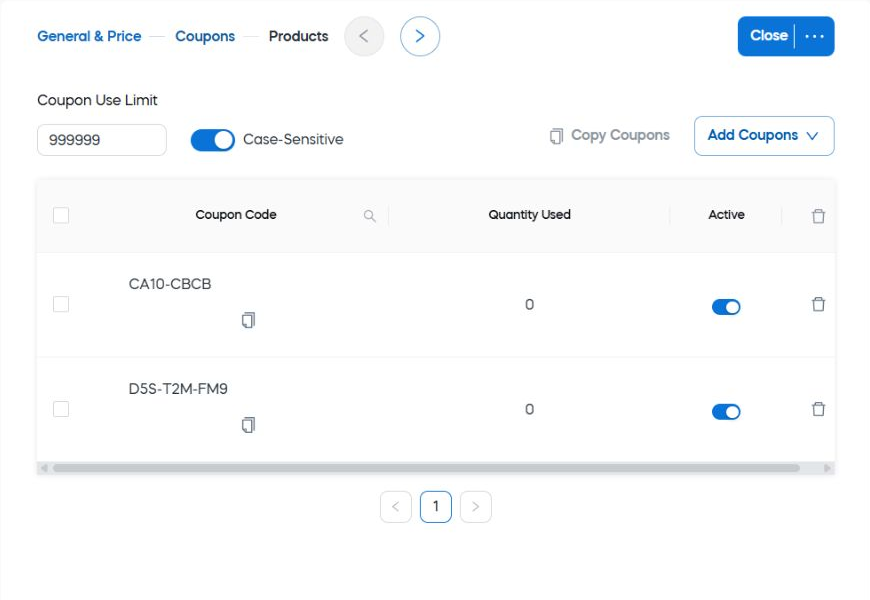Open the General & Price tab
This screenshot has width=870, height=600.
coord(89,36)
